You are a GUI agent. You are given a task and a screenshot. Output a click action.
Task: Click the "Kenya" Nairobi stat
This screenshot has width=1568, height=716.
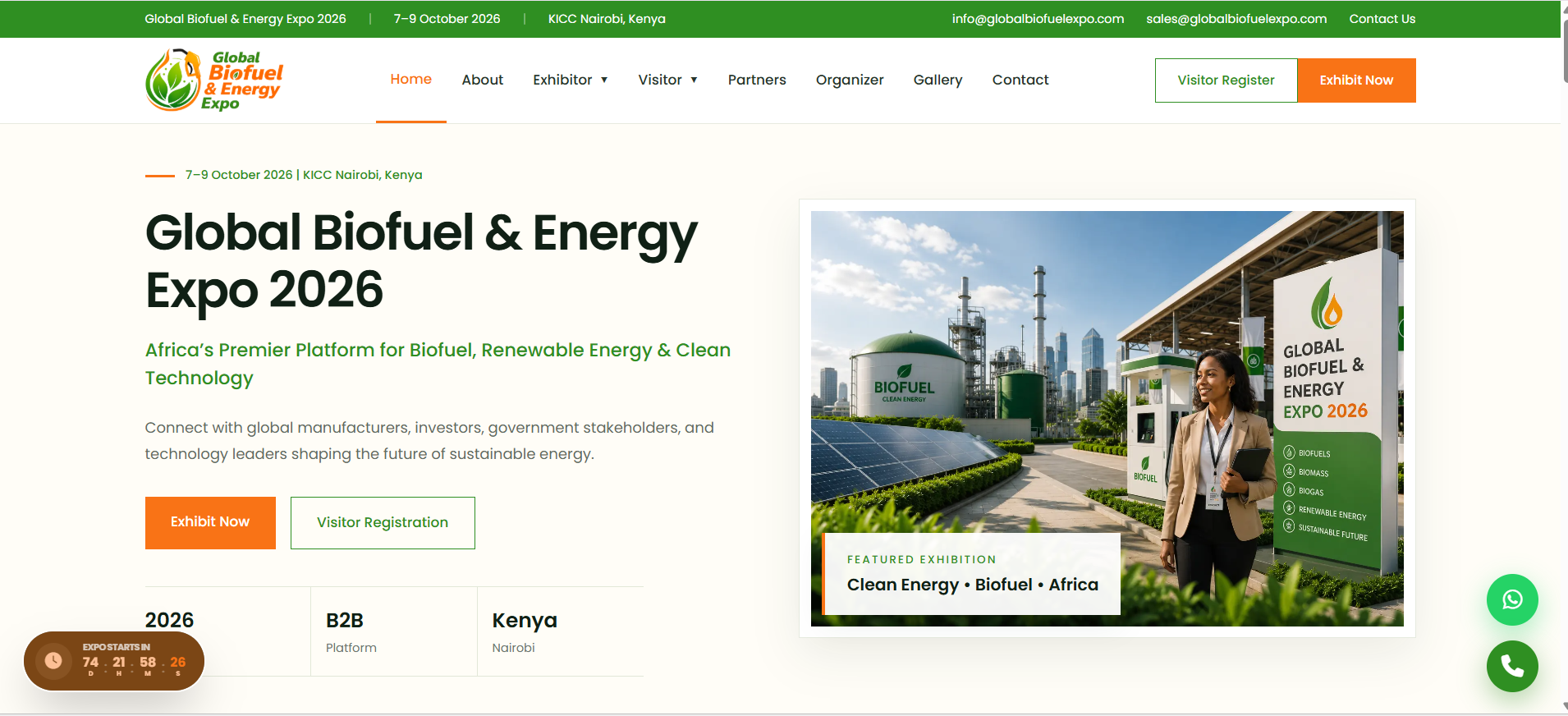point(525,621)
